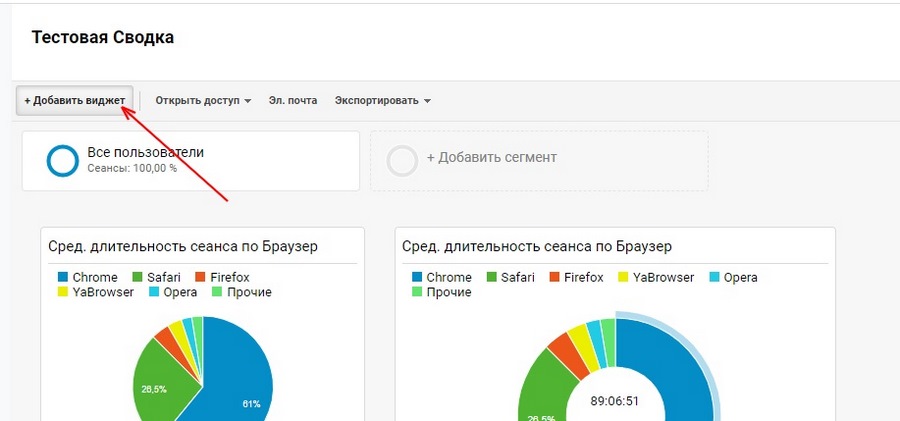Viewport: 900px width, 421px height.
Task: Click Chrome legend swatch in left widget
Action: [63, 277]
